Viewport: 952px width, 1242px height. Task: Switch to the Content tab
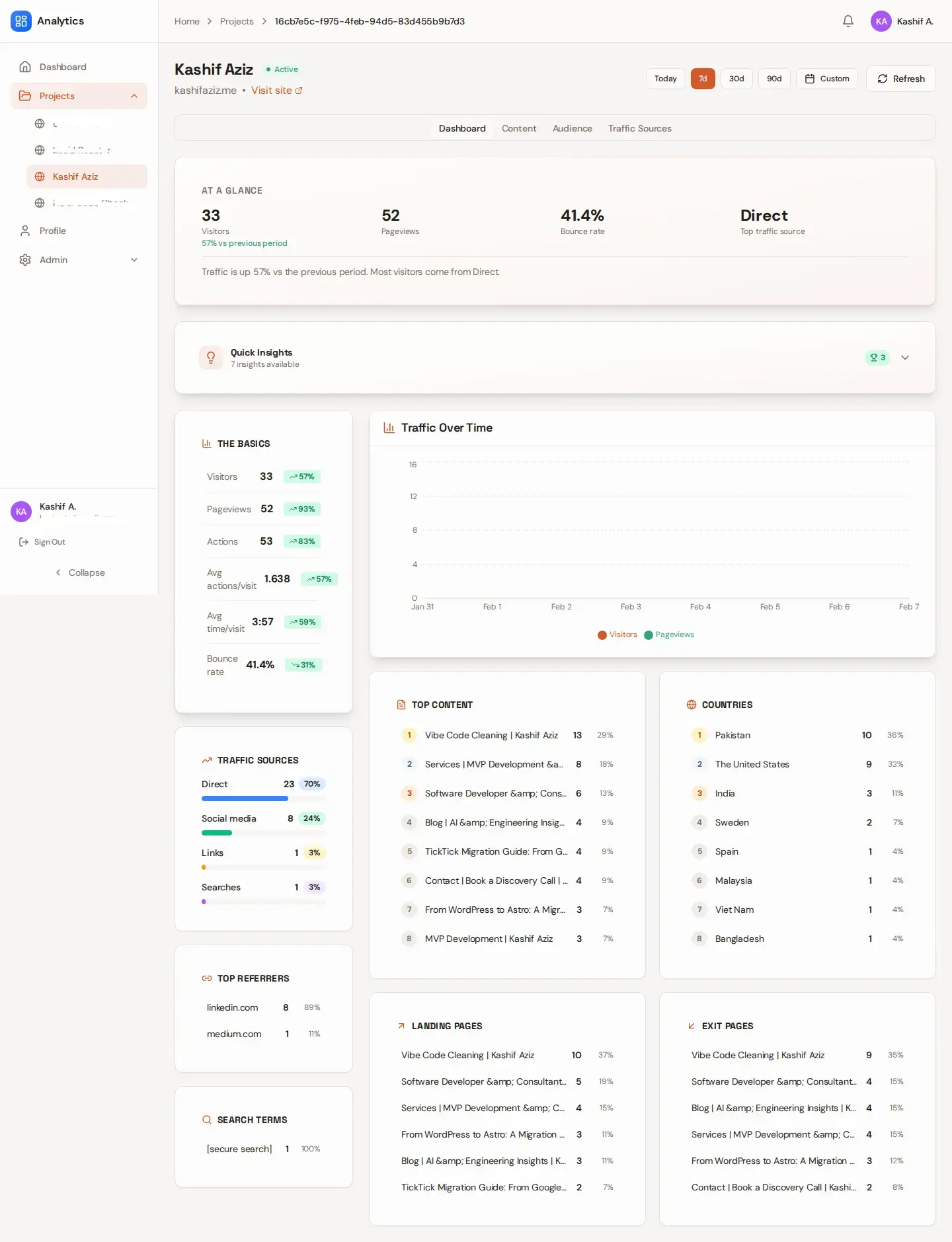click(x=519, y=128)
